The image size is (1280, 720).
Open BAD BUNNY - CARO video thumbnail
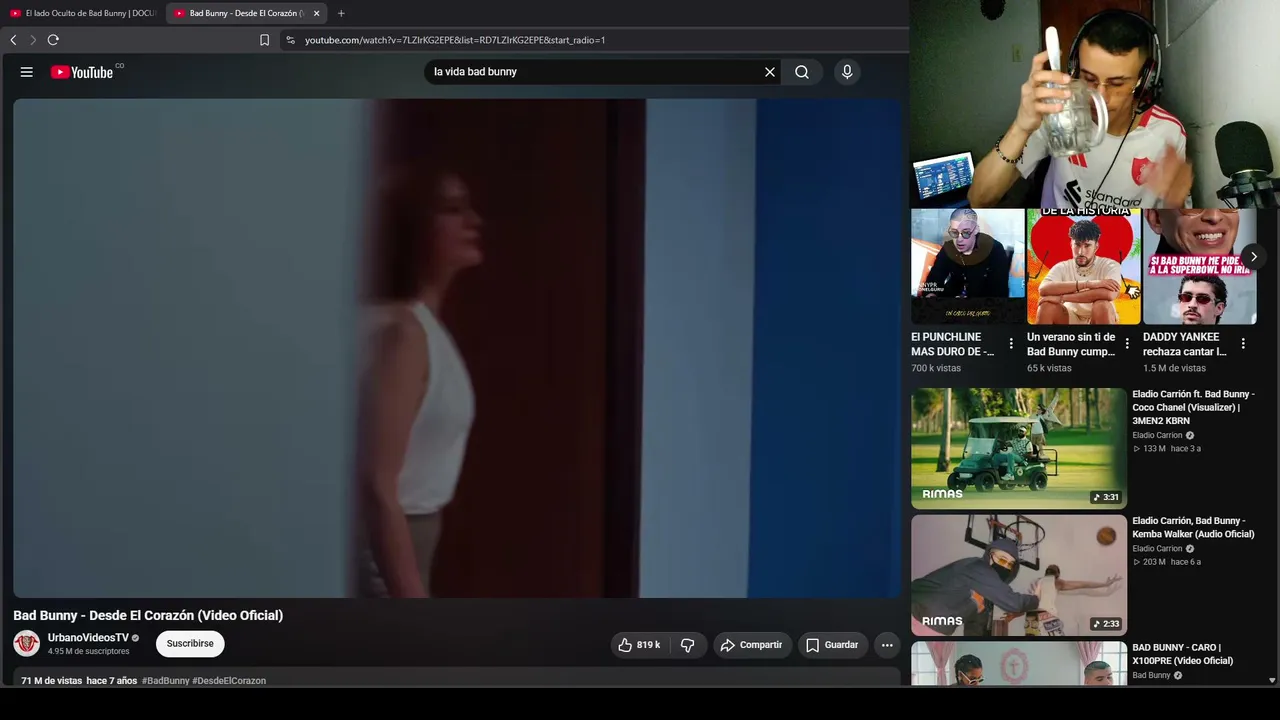[1019, 663]
